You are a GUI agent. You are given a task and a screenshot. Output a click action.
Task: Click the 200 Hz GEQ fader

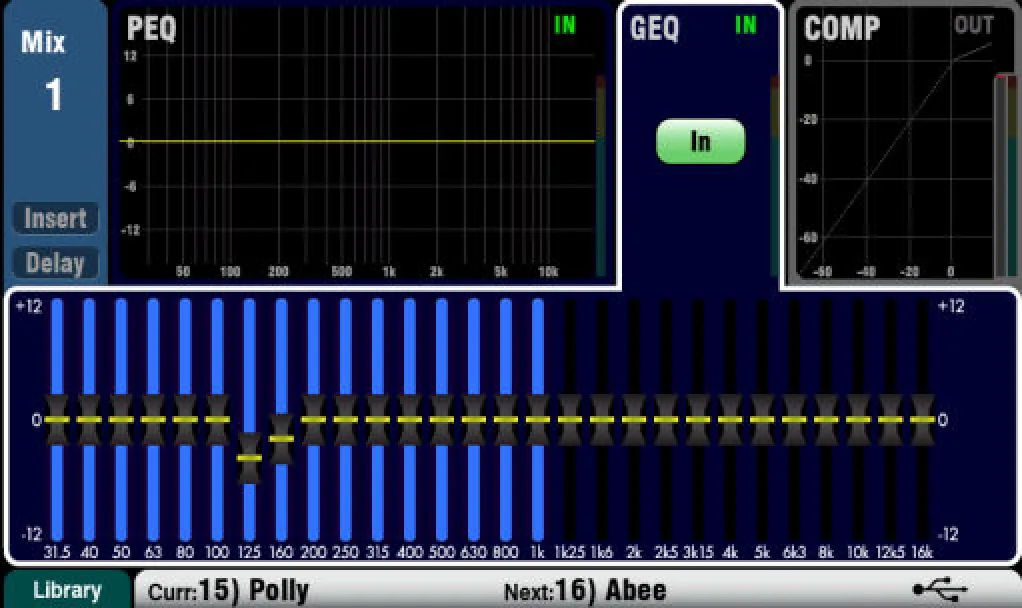(314, 420)
